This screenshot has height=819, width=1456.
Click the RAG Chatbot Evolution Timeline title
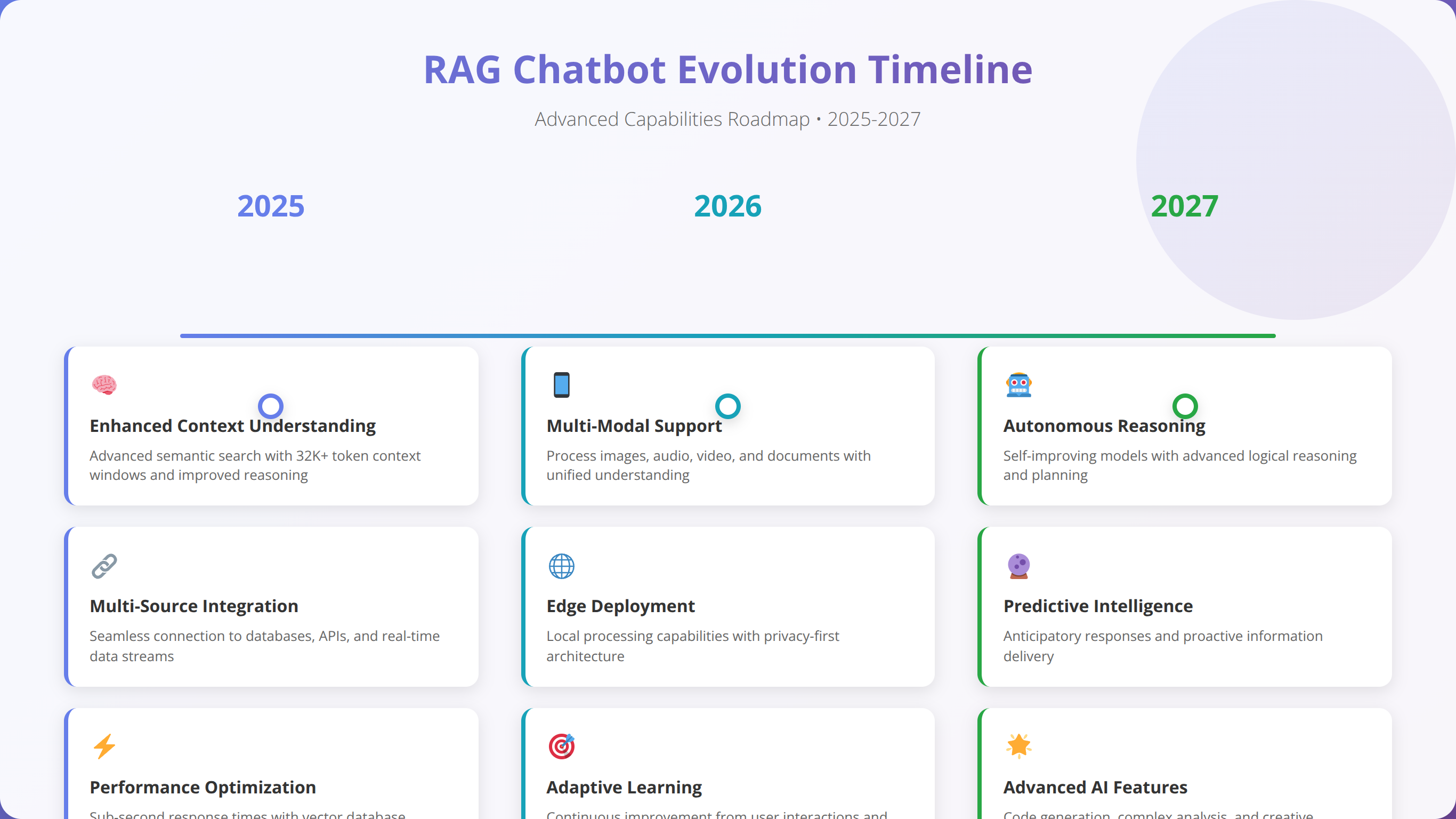pos(728,69)
